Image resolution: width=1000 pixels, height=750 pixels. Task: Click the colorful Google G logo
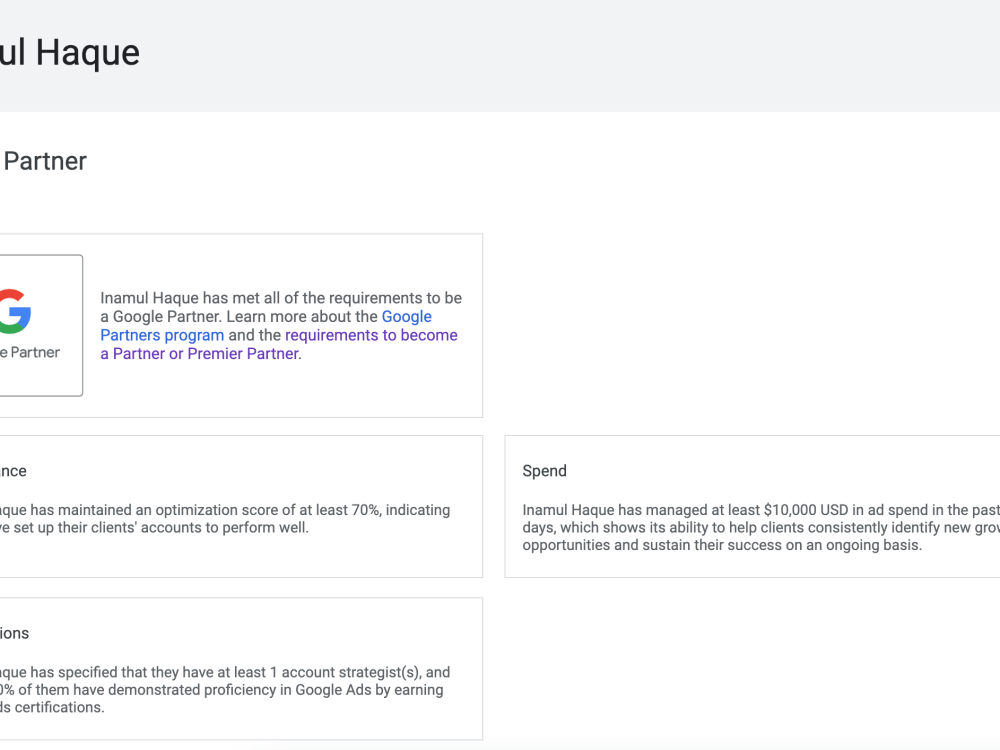(15, 311)
